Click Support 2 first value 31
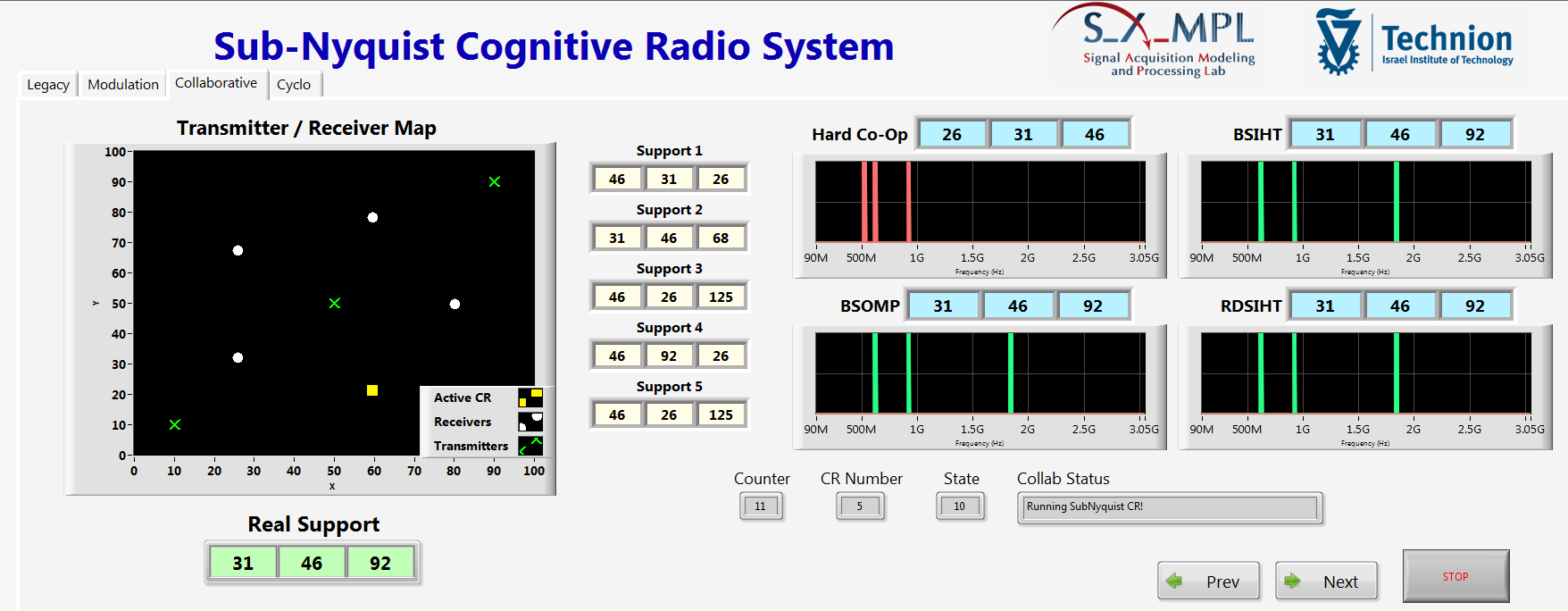This screenshot has height=611, width=1568. [617, 238]
